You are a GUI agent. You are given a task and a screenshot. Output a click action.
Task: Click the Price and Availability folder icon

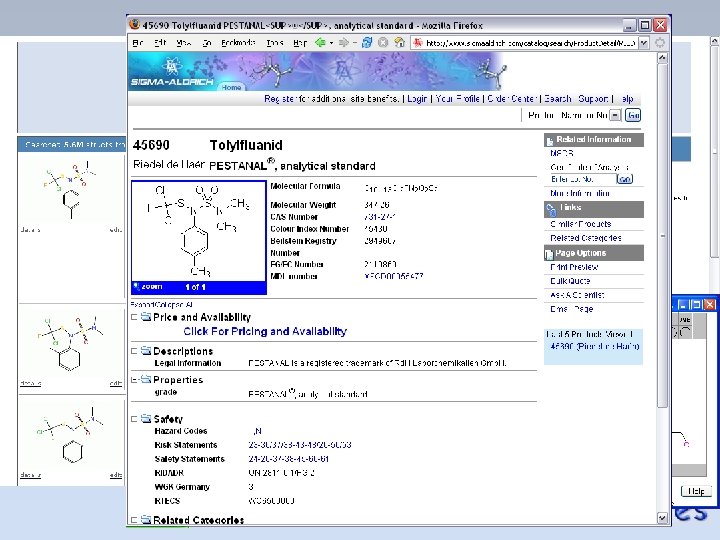pyautogui.click(x=146, y=316)
